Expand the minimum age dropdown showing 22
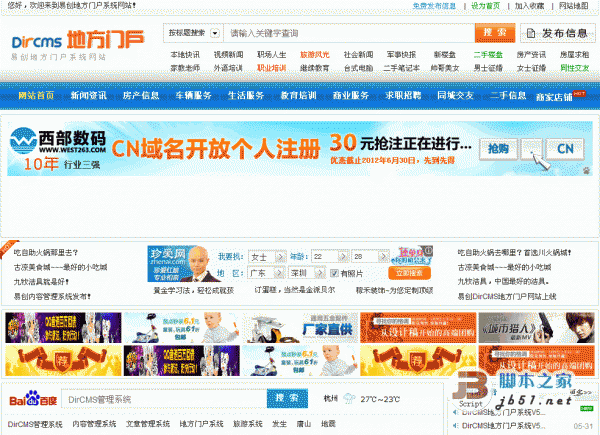Viewport: 600px width, 435px height. pos(342,256)
